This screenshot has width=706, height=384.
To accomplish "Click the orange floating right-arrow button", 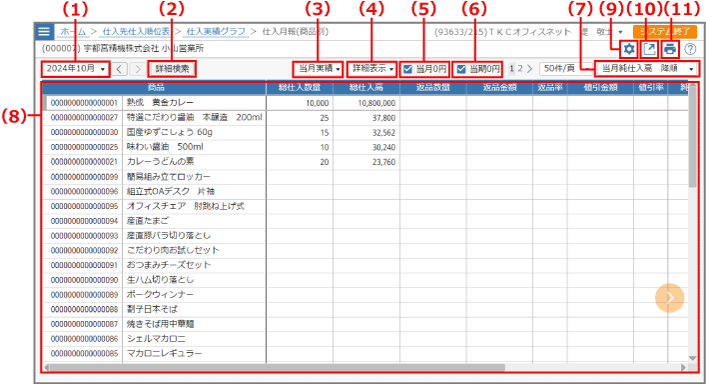I will 670,298.
